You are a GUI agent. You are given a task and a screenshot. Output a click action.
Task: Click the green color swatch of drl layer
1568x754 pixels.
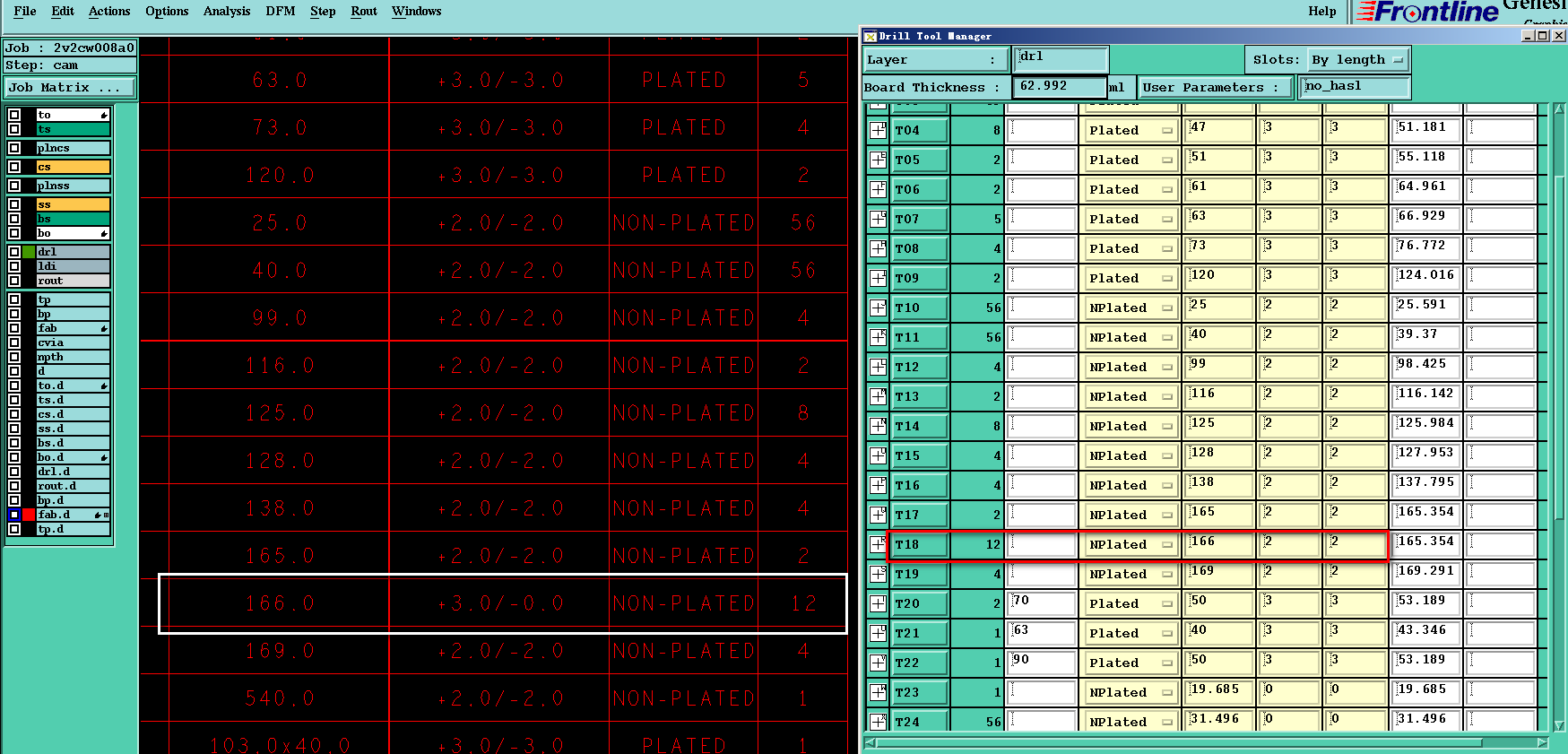coord(29,252)
